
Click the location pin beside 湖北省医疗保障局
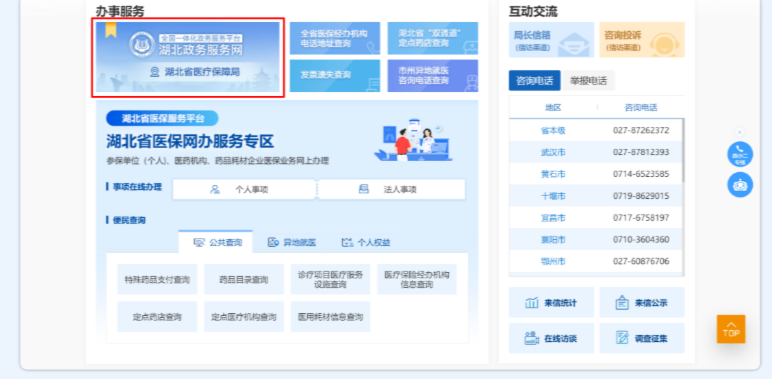pyautogui.click(x=155, y=72)
